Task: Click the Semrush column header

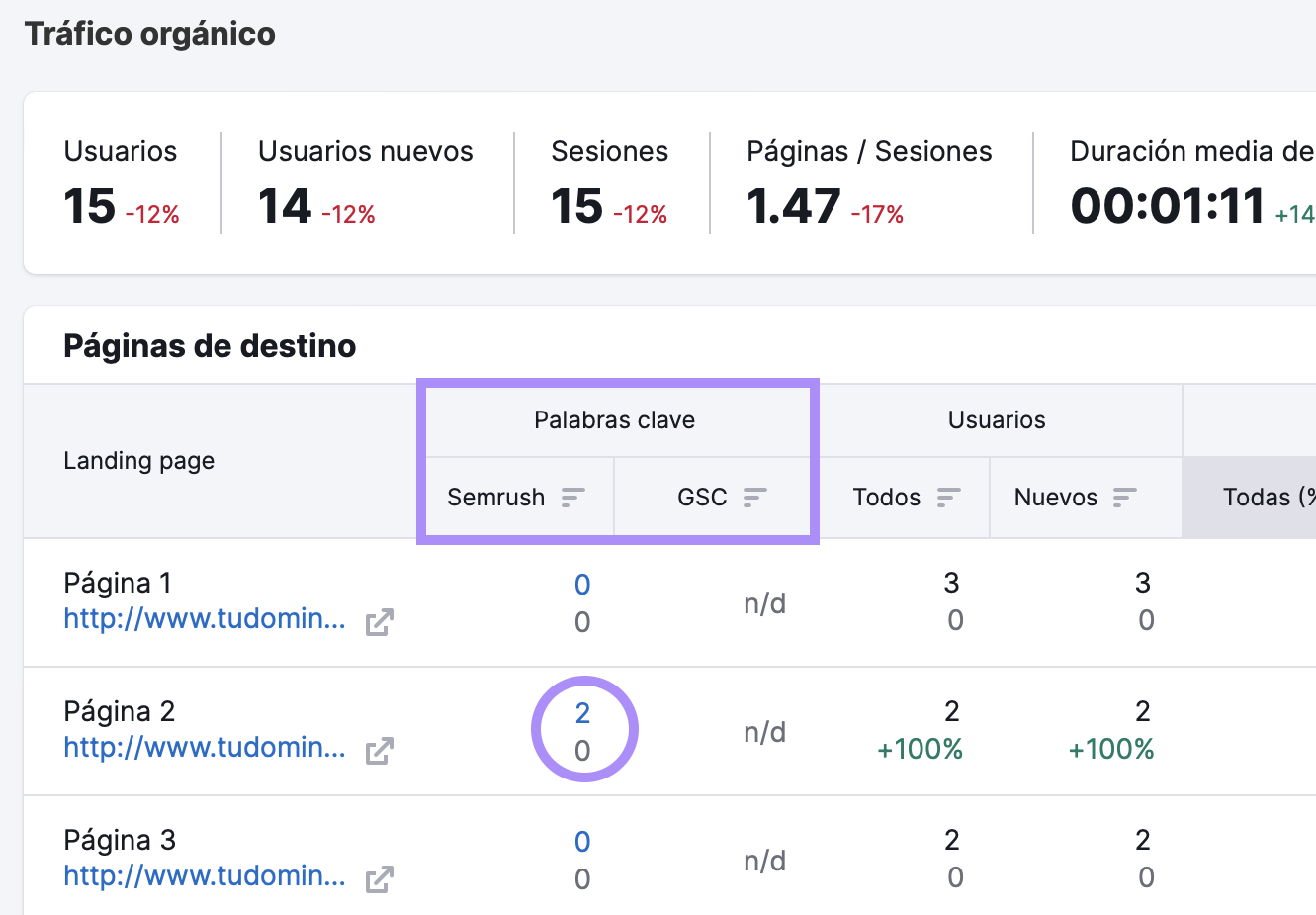Action: (496, 497)
